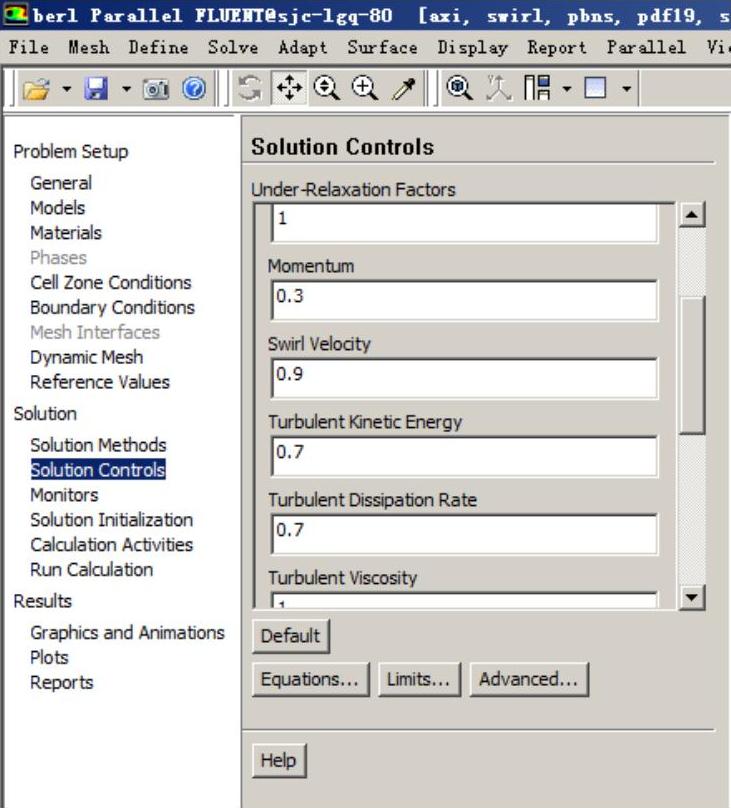Open the File menu
Screen dimensions: 731x808
coord(29,47)
